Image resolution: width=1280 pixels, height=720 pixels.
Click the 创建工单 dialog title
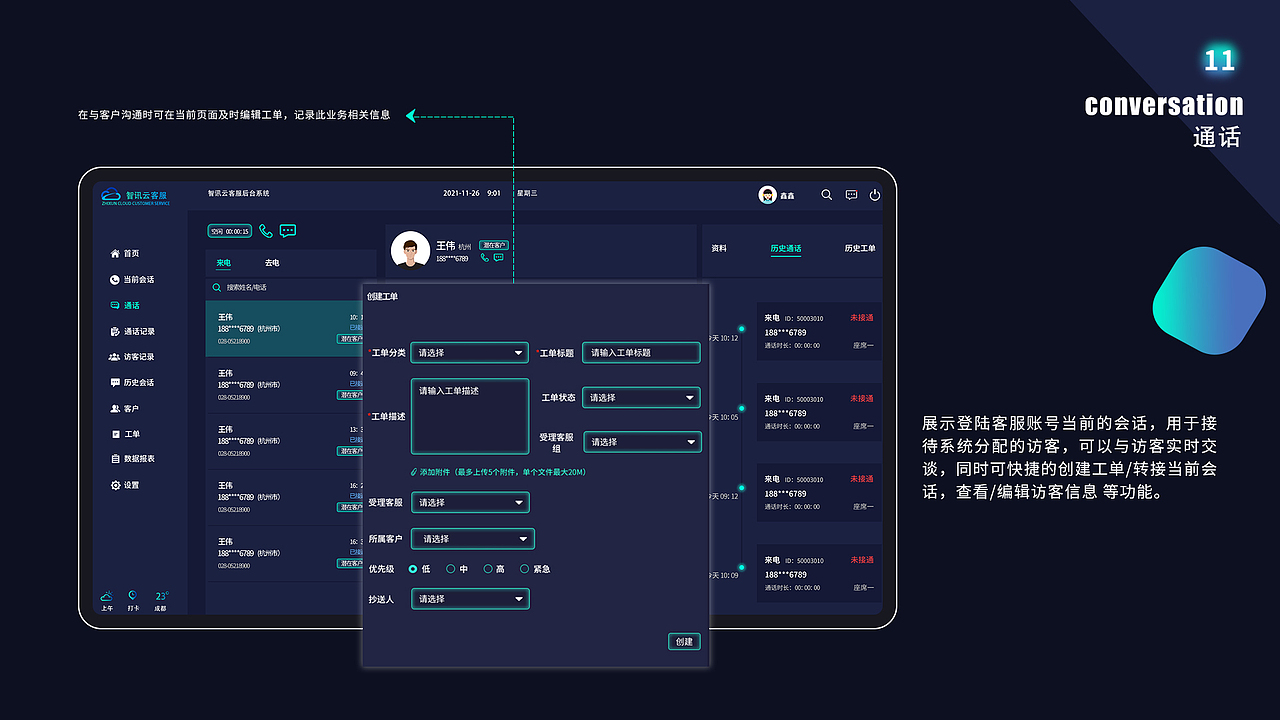click(x=383, y=297)
